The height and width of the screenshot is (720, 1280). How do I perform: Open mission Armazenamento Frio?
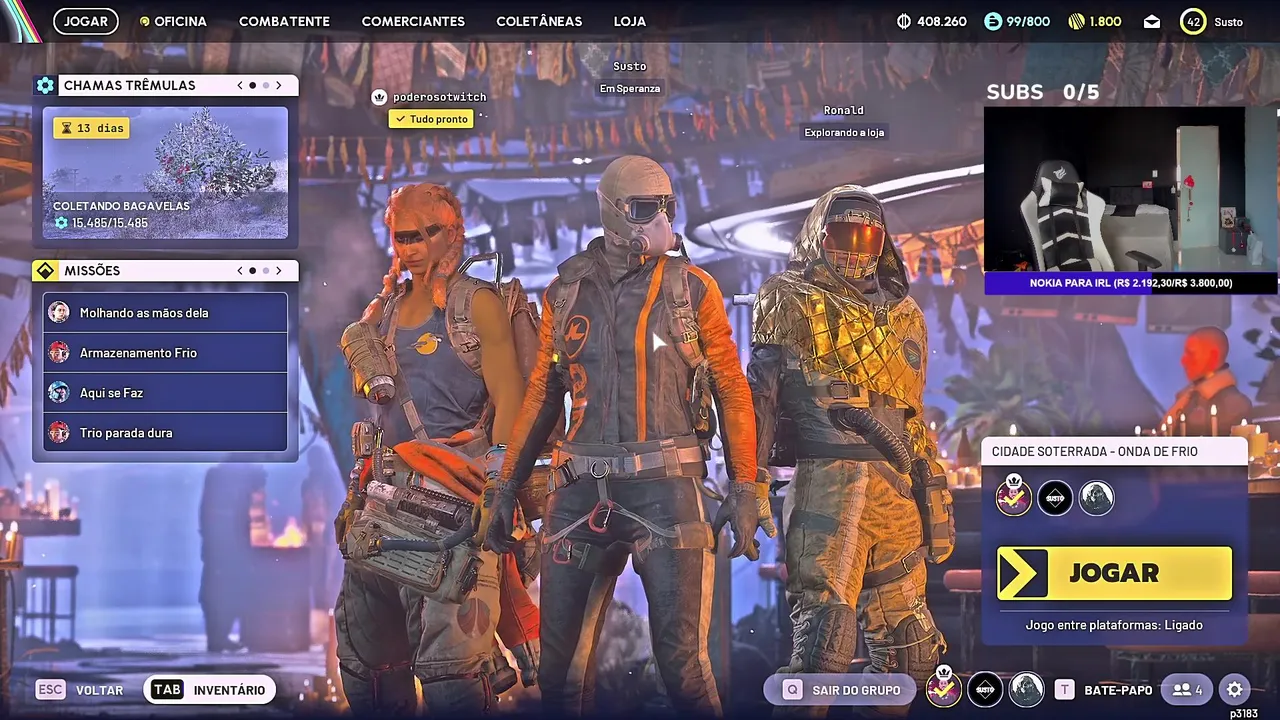tap(165, 352)
